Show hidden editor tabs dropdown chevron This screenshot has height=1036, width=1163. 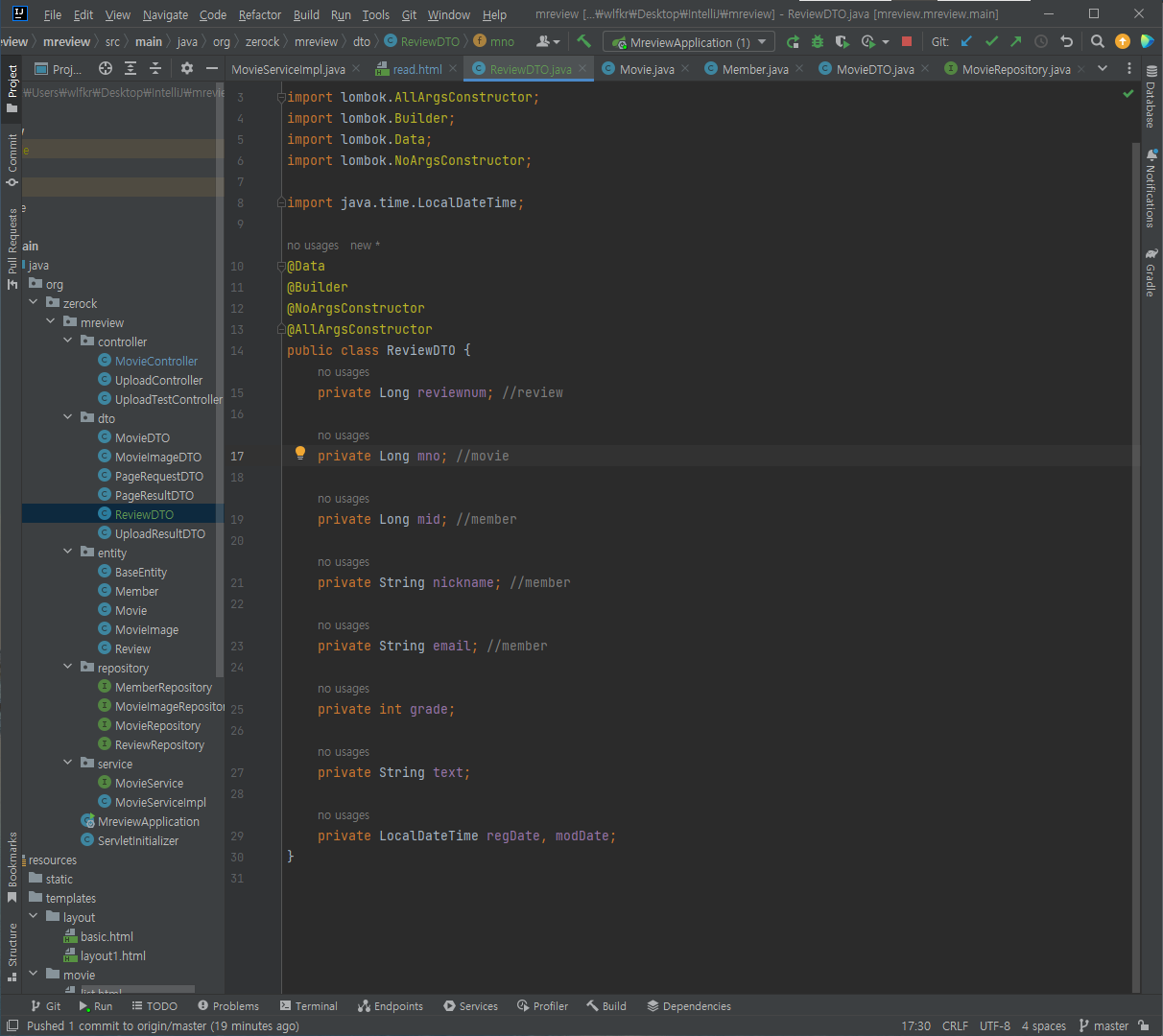tap(1103, 69)
